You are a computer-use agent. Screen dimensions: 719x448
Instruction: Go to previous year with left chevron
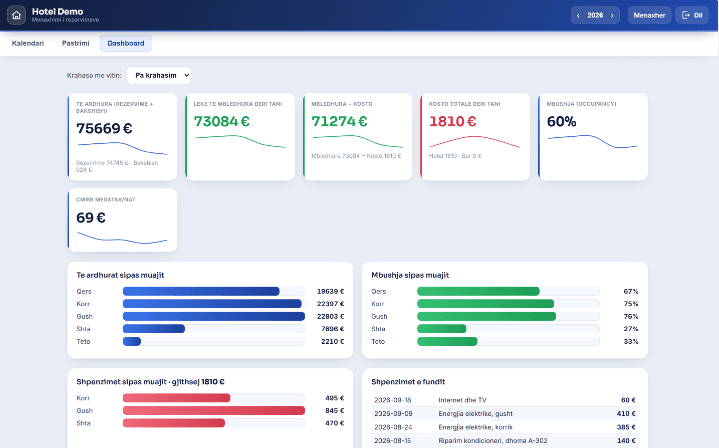[x=578, y=15]
